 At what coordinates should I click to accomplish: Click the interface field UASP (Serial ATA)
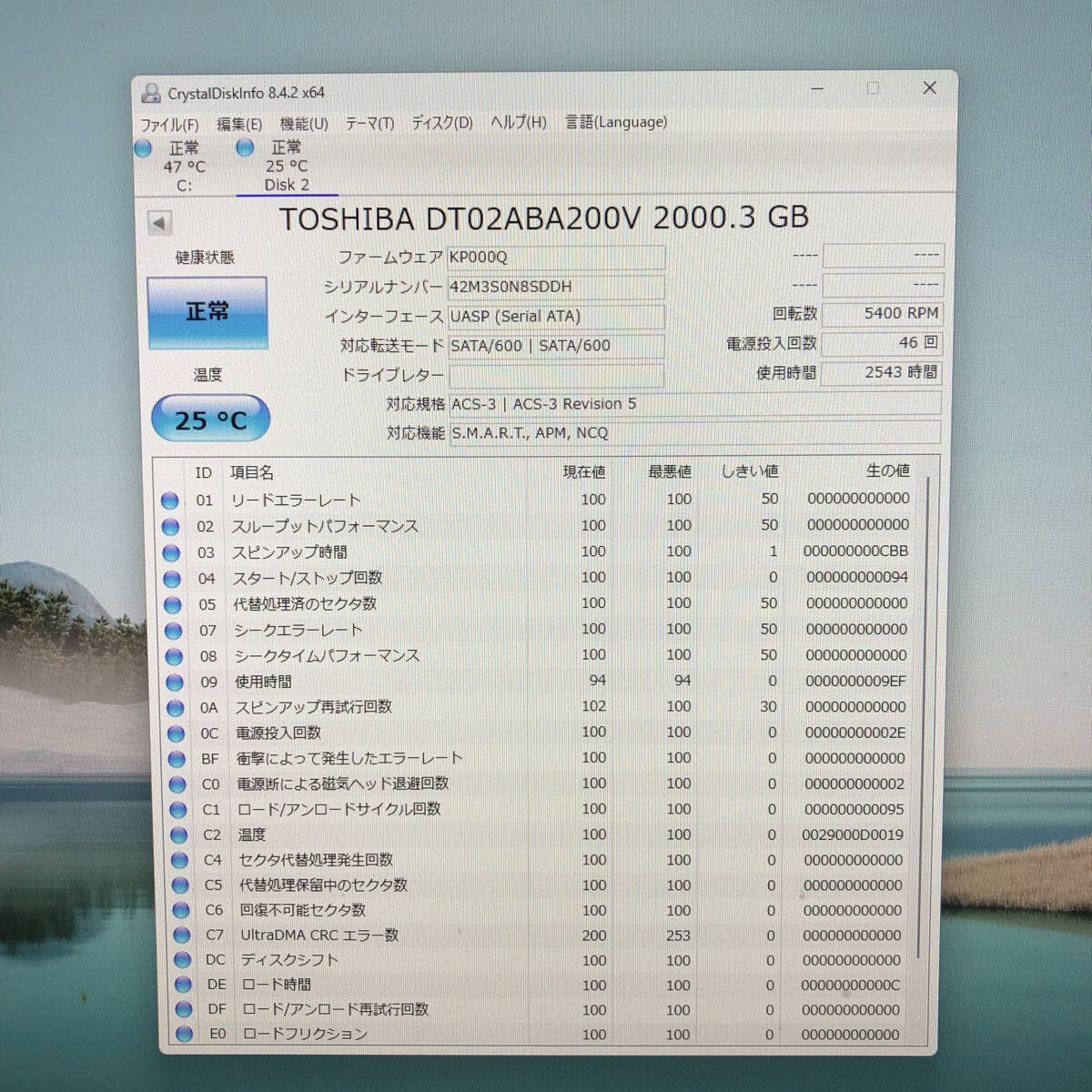coord(556,317)
